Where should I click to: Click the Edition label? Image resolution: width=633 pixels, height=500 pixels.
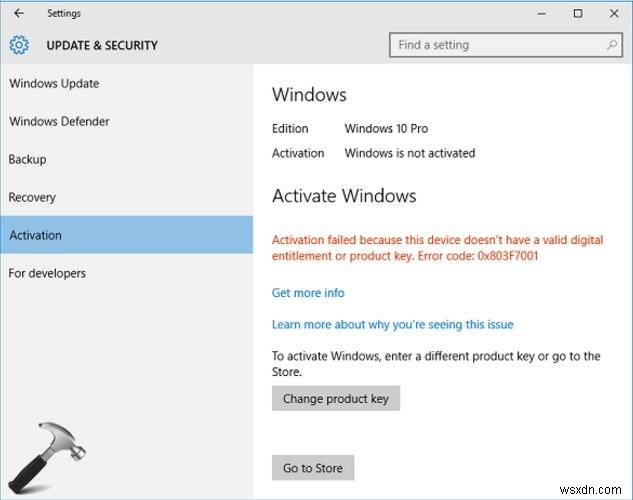(290, 129)
